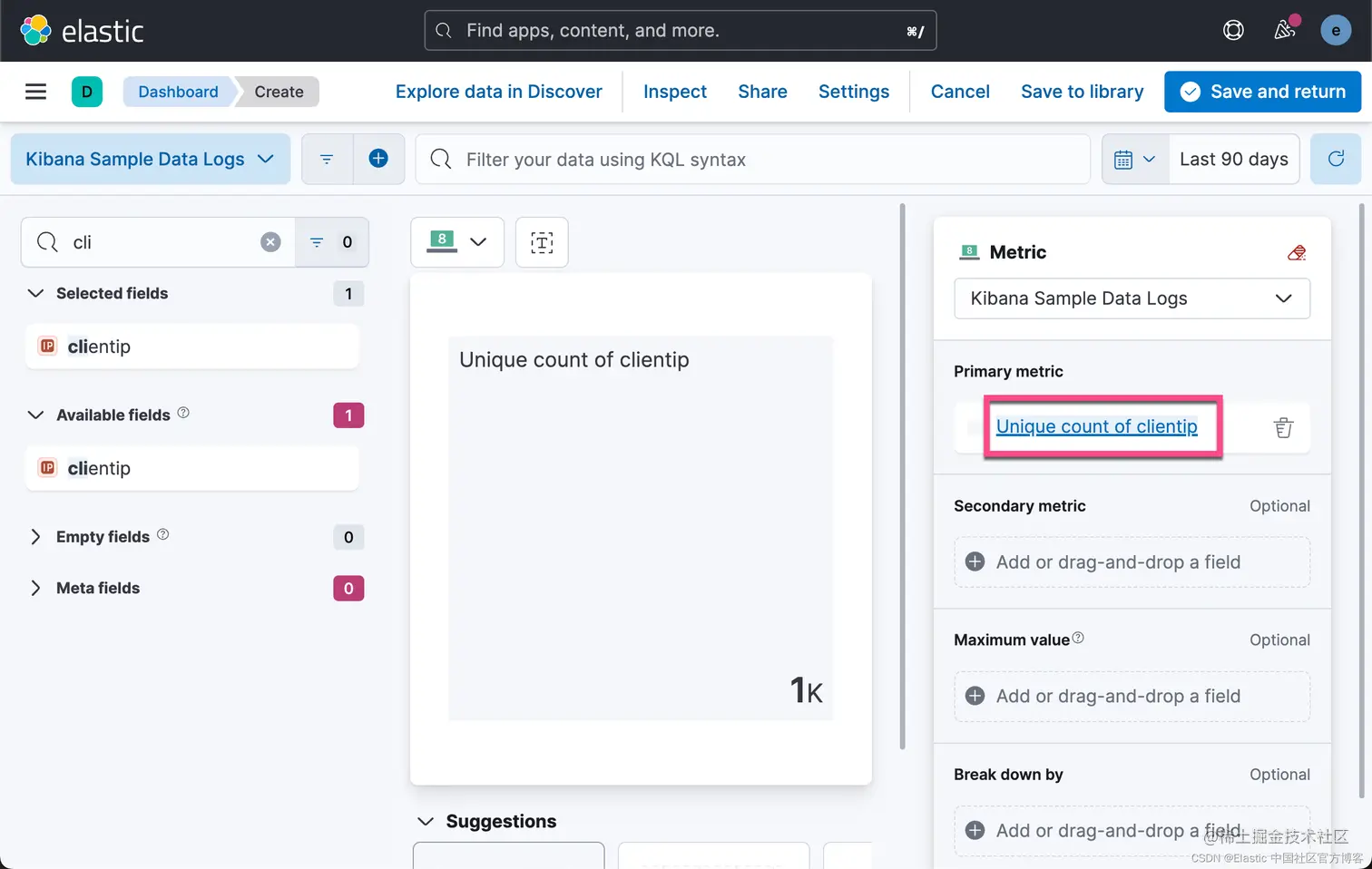Click Explore data in Discover
This screenshot has width=1372, height=869.
tap(498, 92)
